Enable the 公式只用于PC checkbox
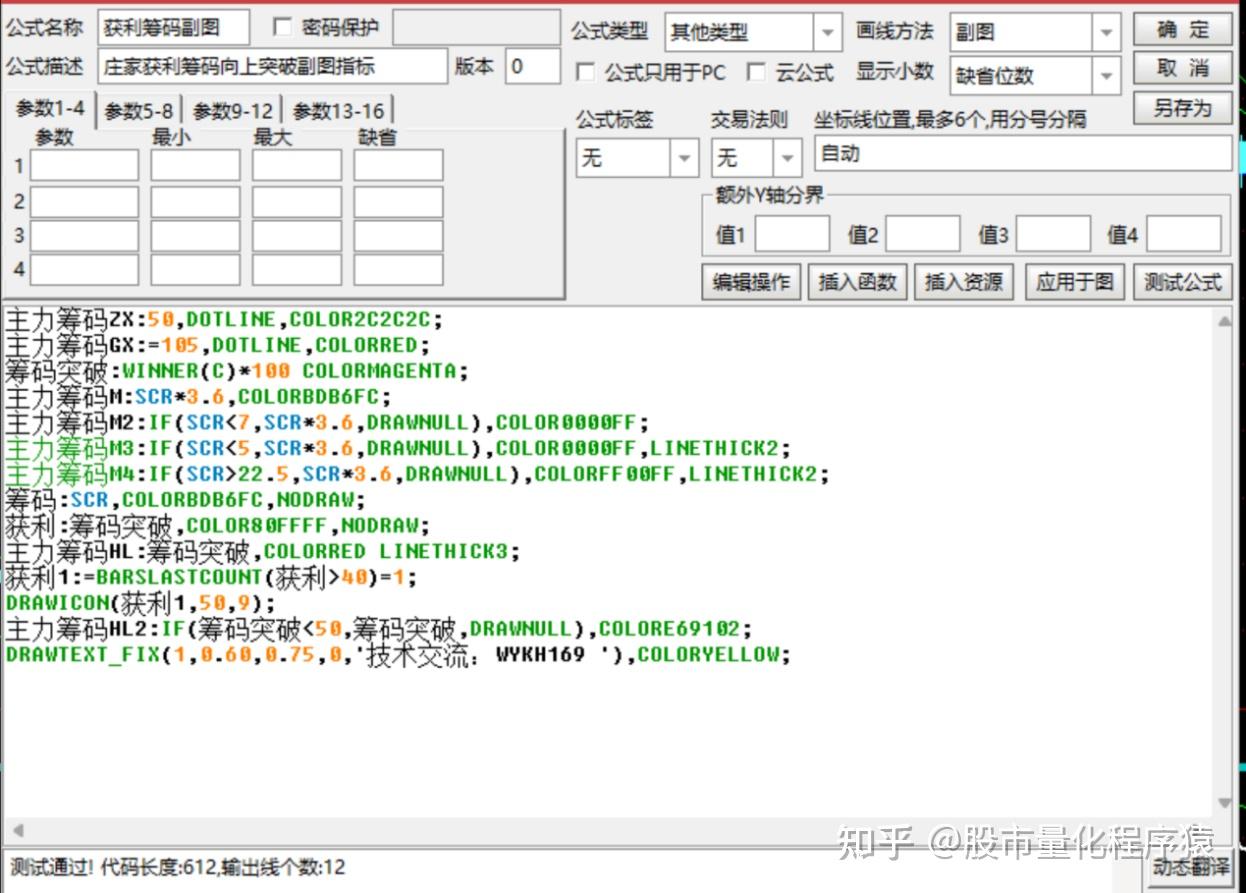Screen dimensions: 1246x893 [585, 72]
